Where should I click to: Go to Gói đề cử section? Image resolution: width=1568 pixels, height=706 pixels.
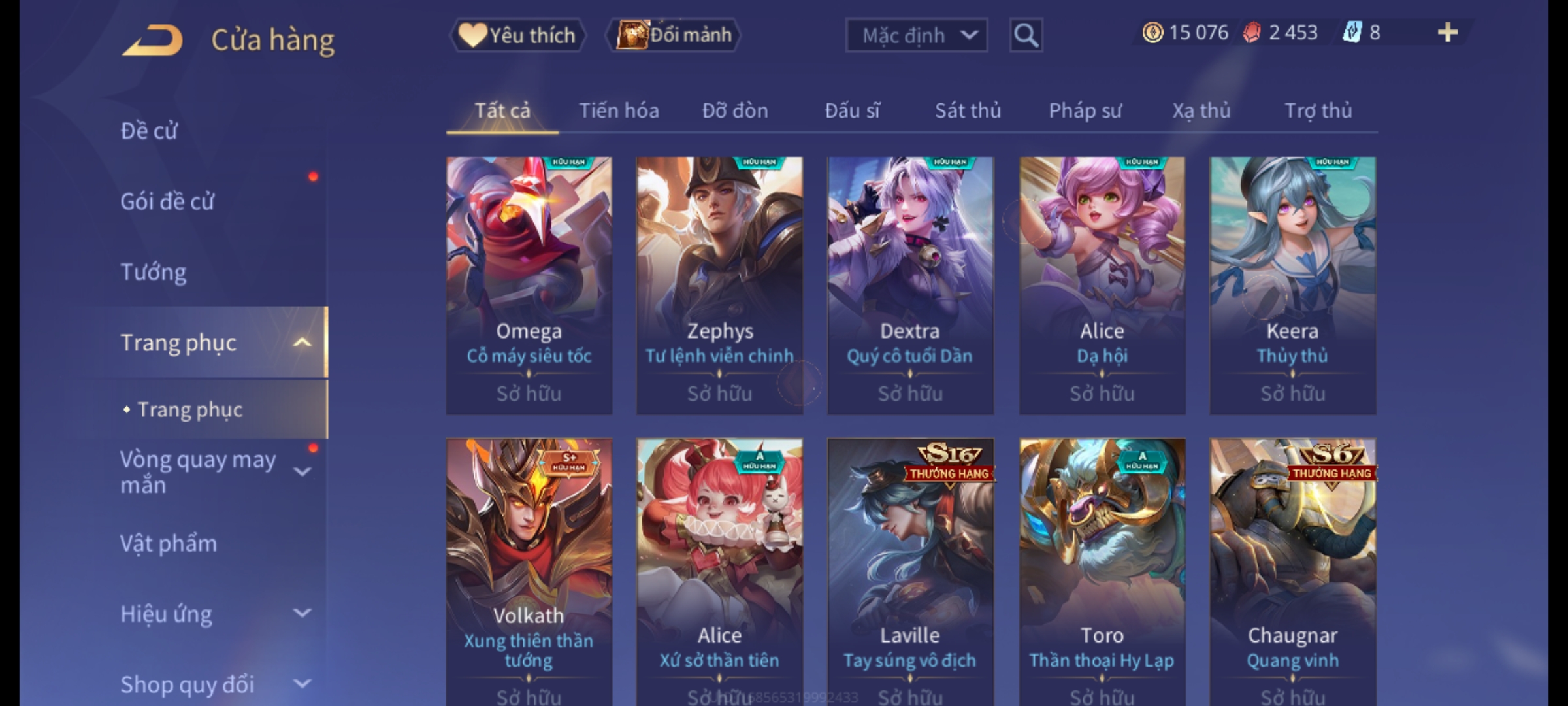point(167,201)
